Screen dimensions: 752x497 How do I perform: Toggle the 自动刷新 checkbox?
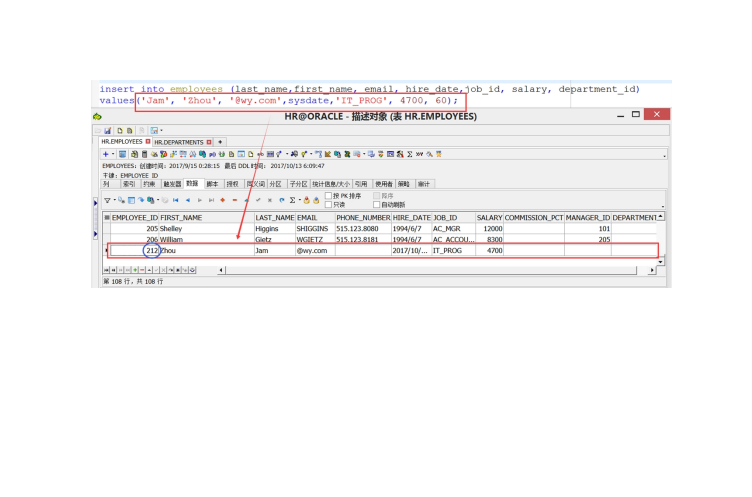pyautogui.click(x=376, y=205)
